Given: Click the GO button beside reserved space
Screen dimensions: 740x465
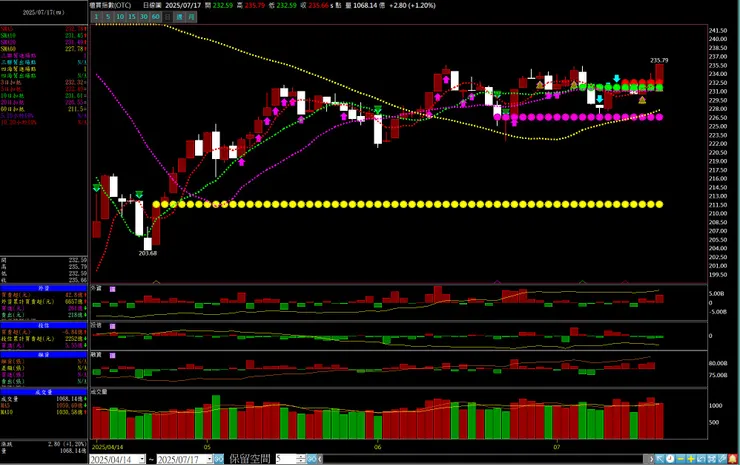Looking at the screenshot, I should [x=311, y=458].
